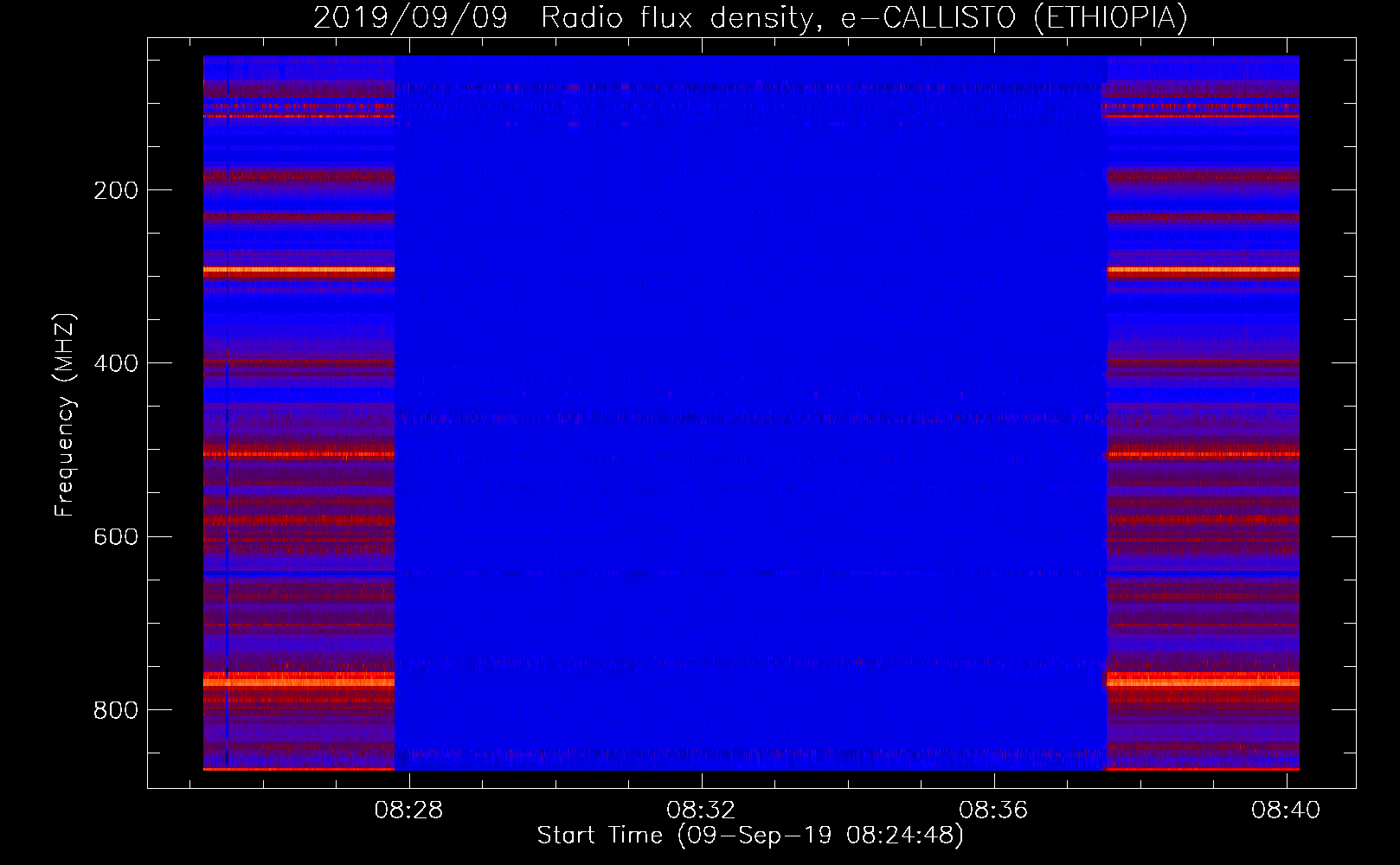Click the bright band near 770 MHz on right

click(1203, 679)
